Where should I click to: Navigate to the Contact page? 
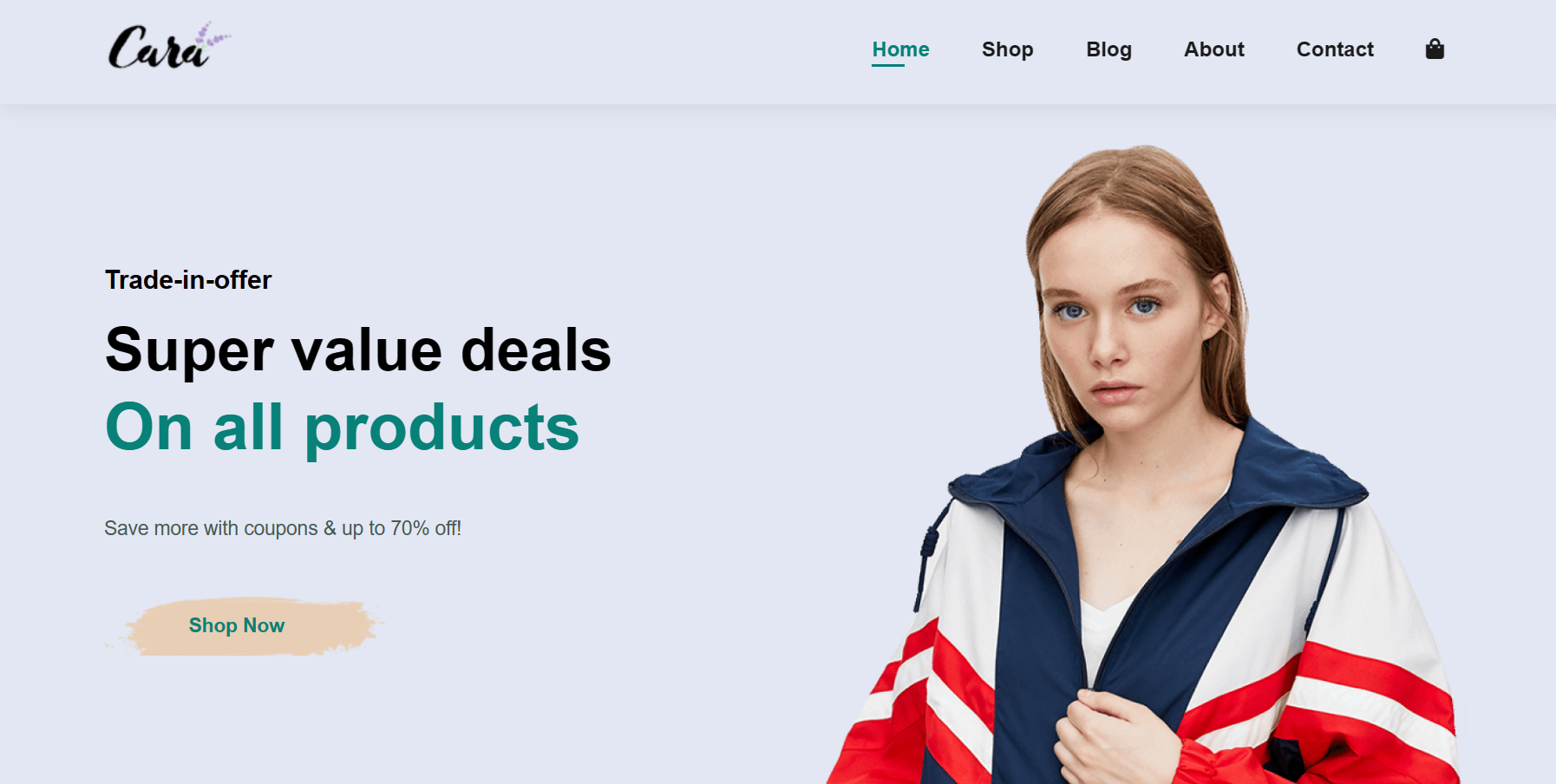point(1335,49)
